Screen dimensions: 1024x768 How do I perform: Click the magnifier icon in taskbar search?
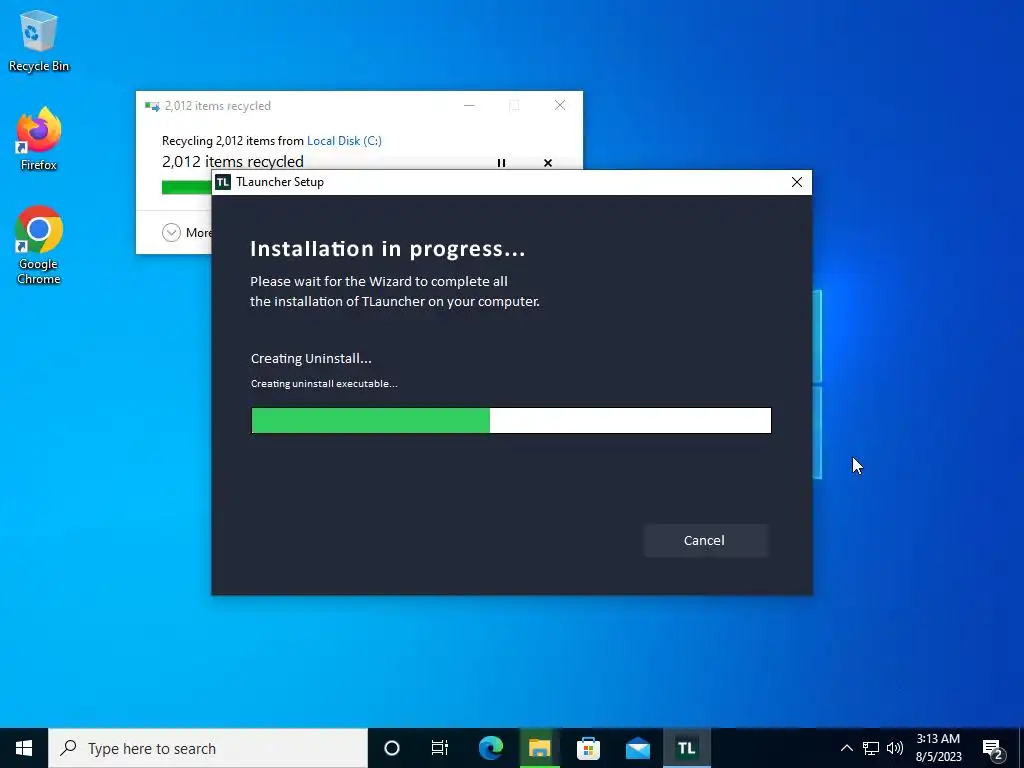tap(68, 748)
